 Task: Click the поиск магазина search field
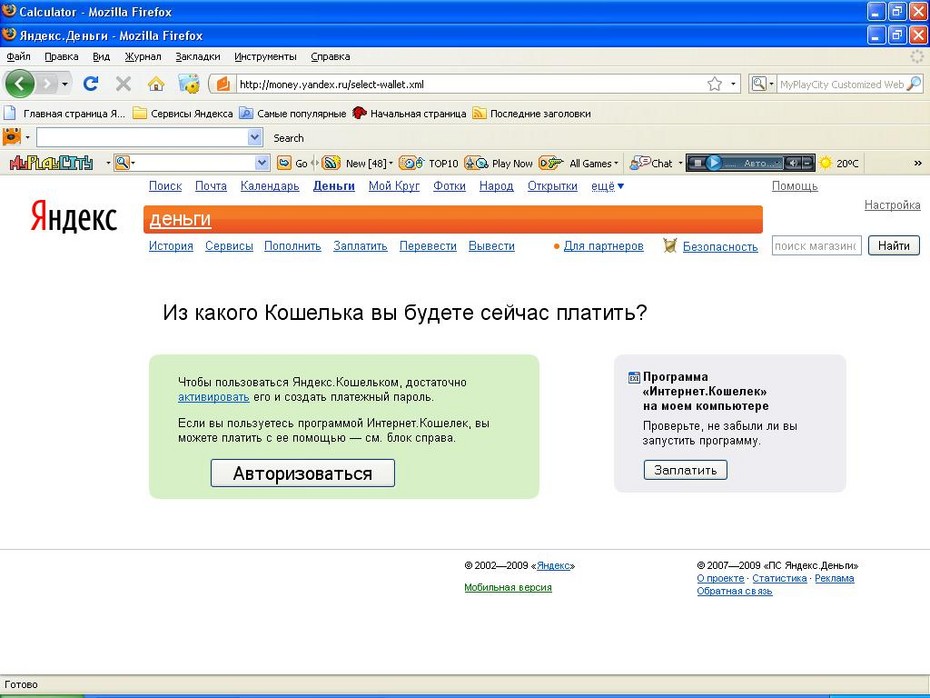point(816,246)
